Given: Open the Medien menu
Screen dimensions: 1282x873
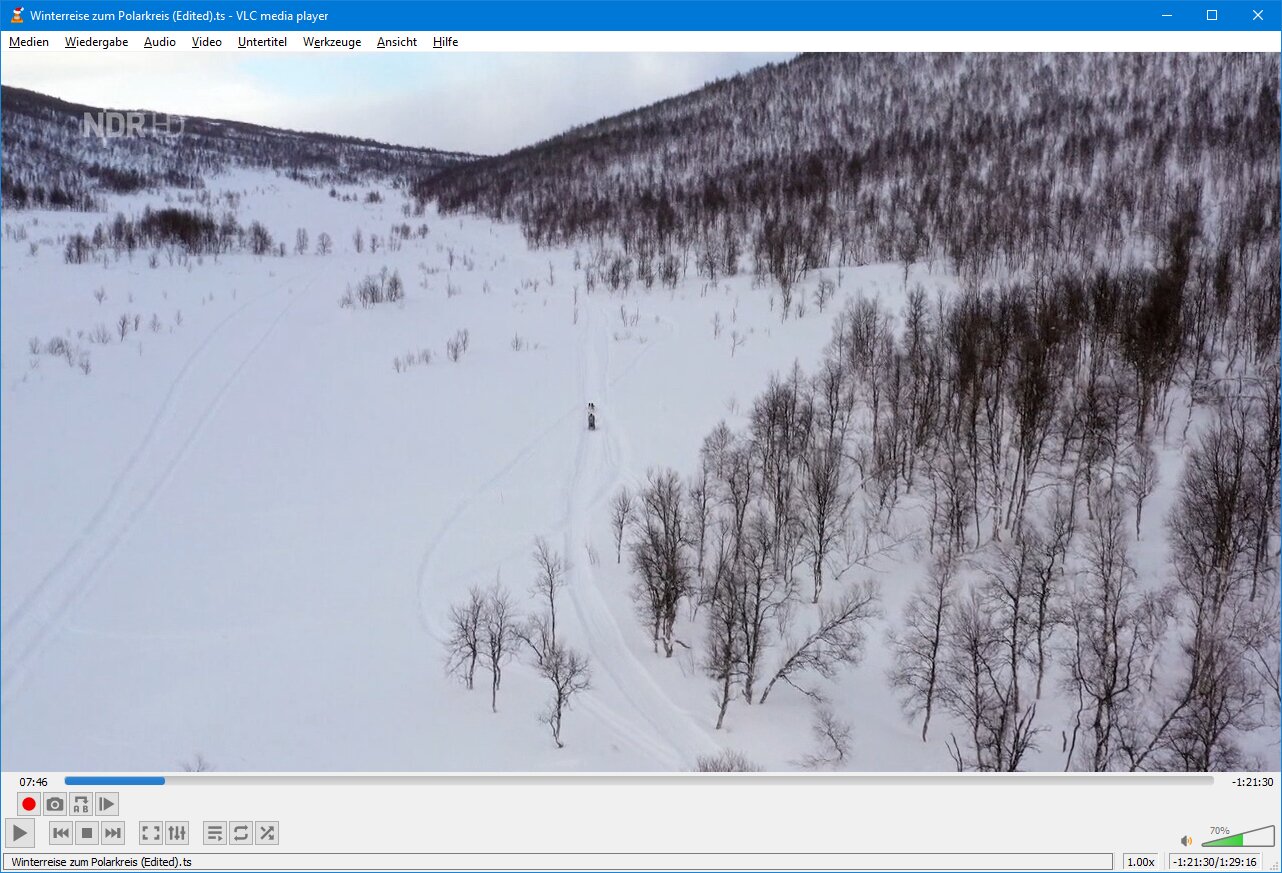Looking at the screenshot, I should (x=29, y=42).
